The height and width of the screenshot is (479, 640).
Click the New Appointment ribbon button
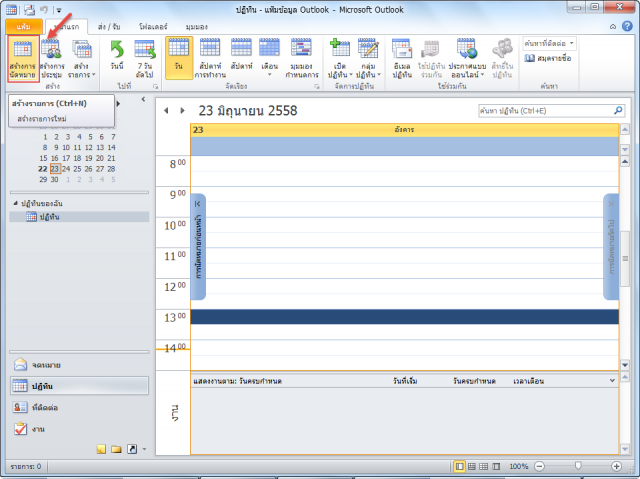(x=23, y=58)
